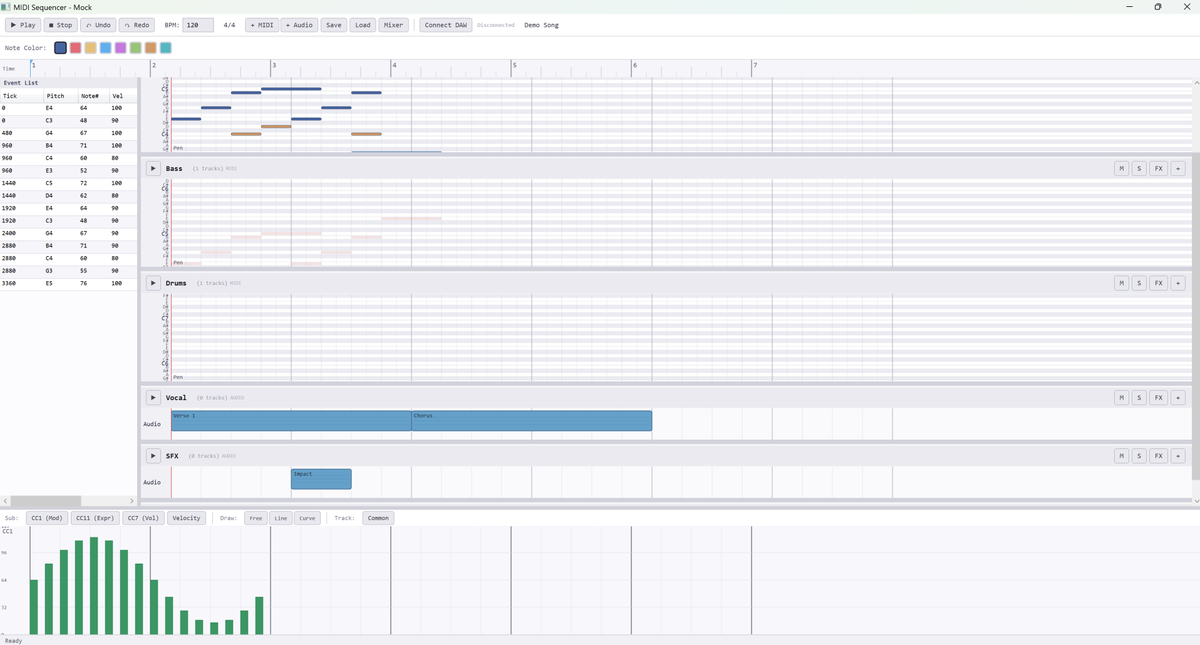Open FX for the SFX group
Image resolution: width=1200 pixels, height=645 pixels.
1158,456
